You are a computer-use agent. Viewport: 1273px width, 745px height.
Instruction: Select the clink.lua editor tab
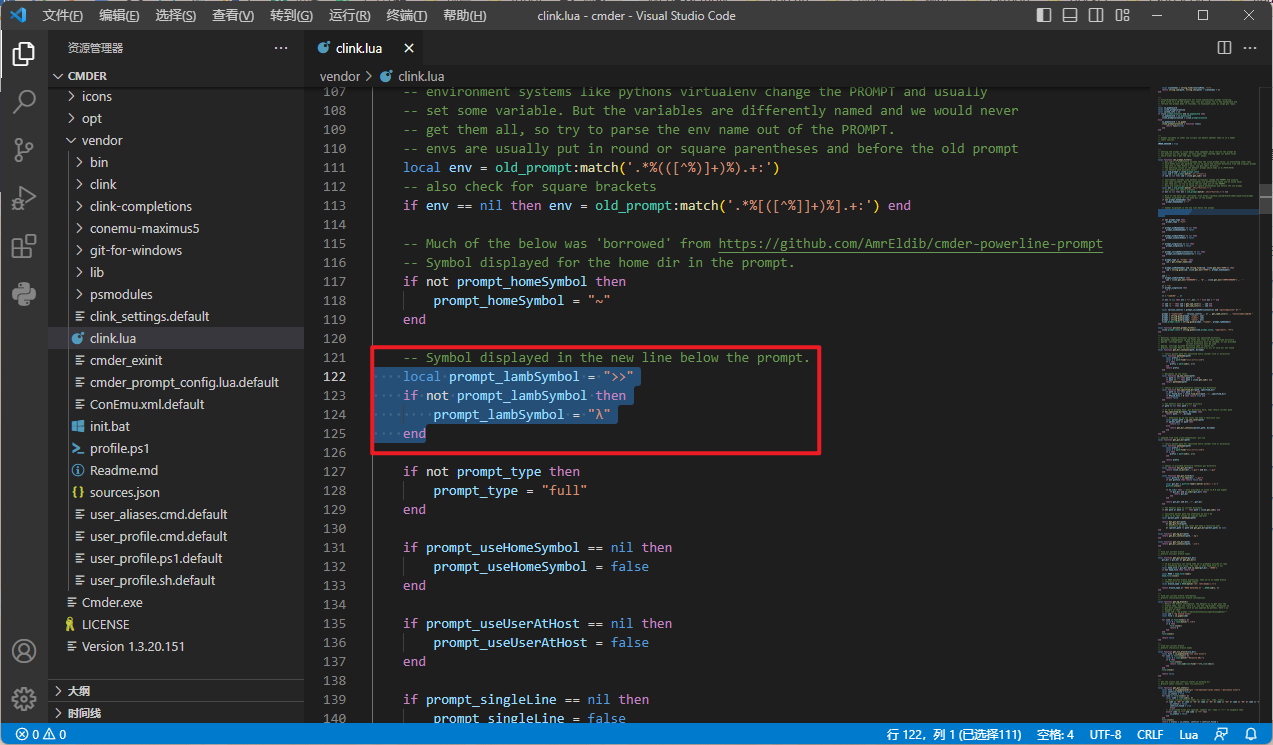364,48
